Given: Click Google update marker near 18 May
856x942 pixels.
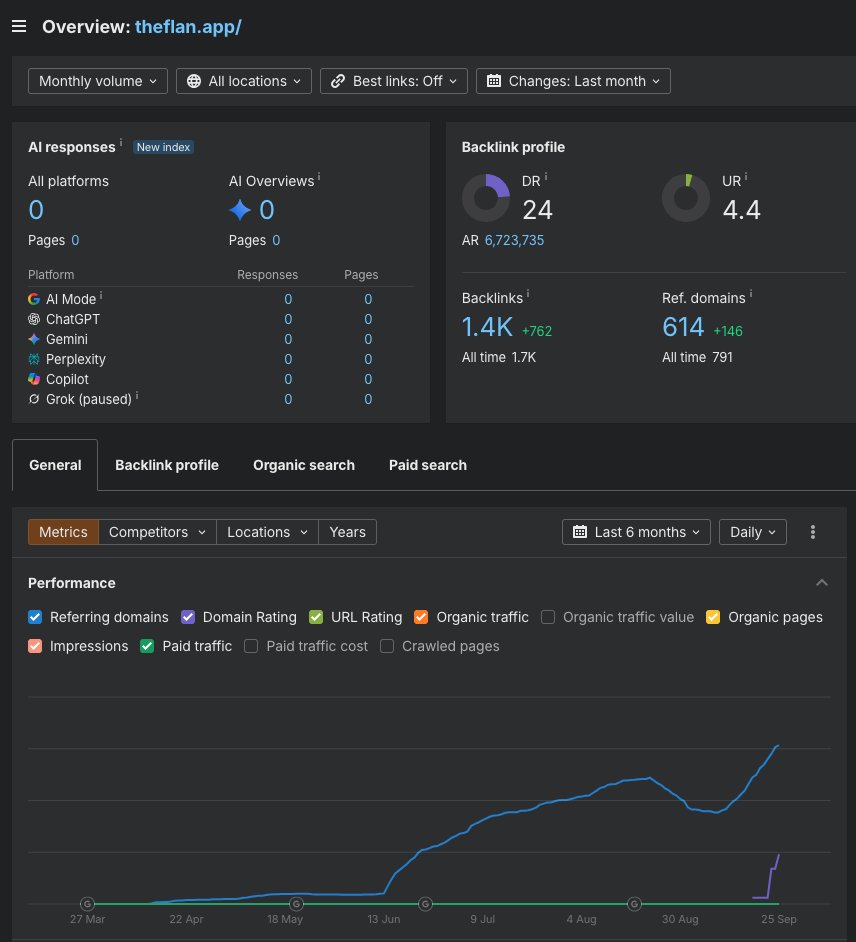Looking at the screenshot, I should (296, 904).
